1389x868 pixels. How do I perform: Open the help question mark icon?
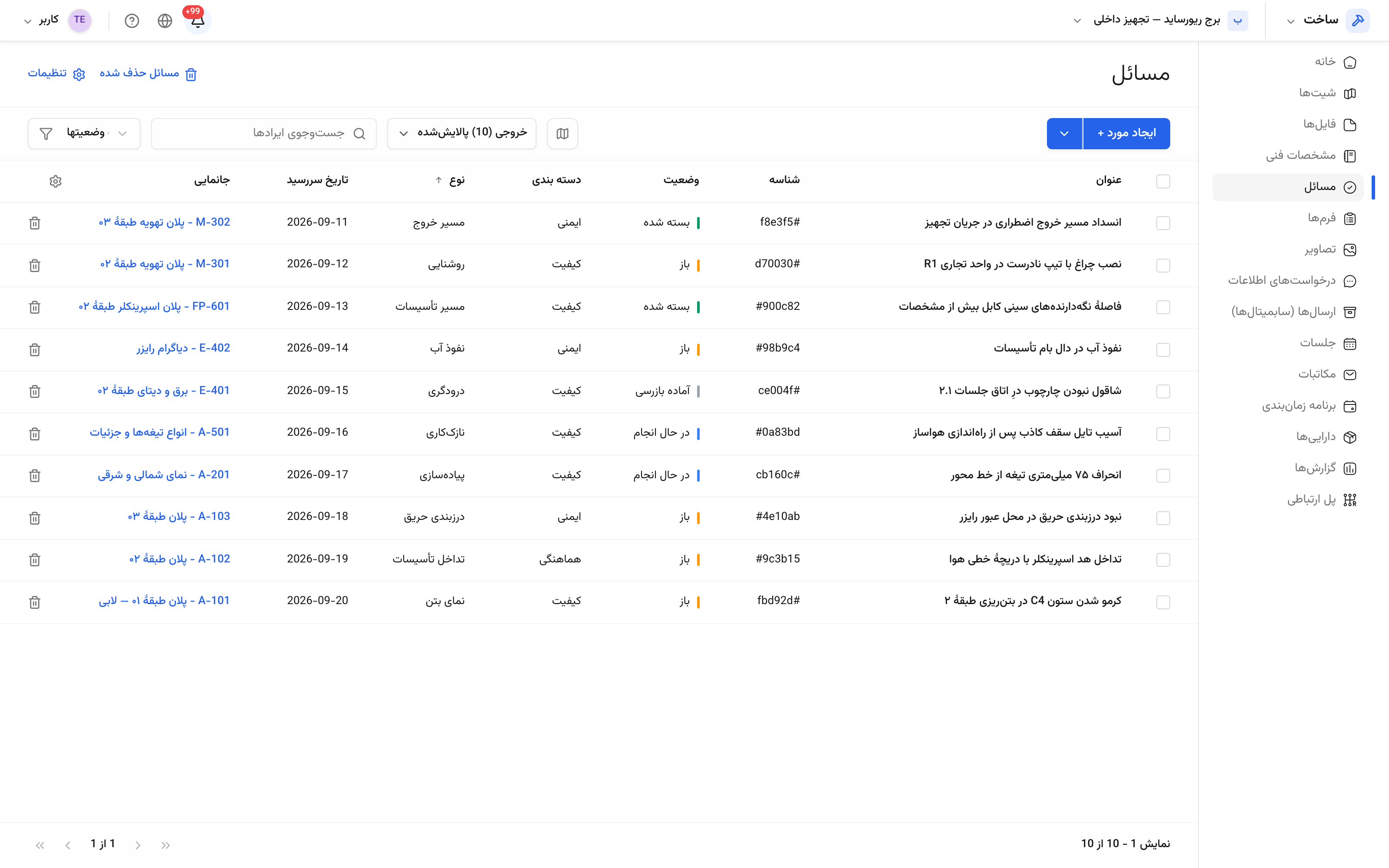click(132, 21)
